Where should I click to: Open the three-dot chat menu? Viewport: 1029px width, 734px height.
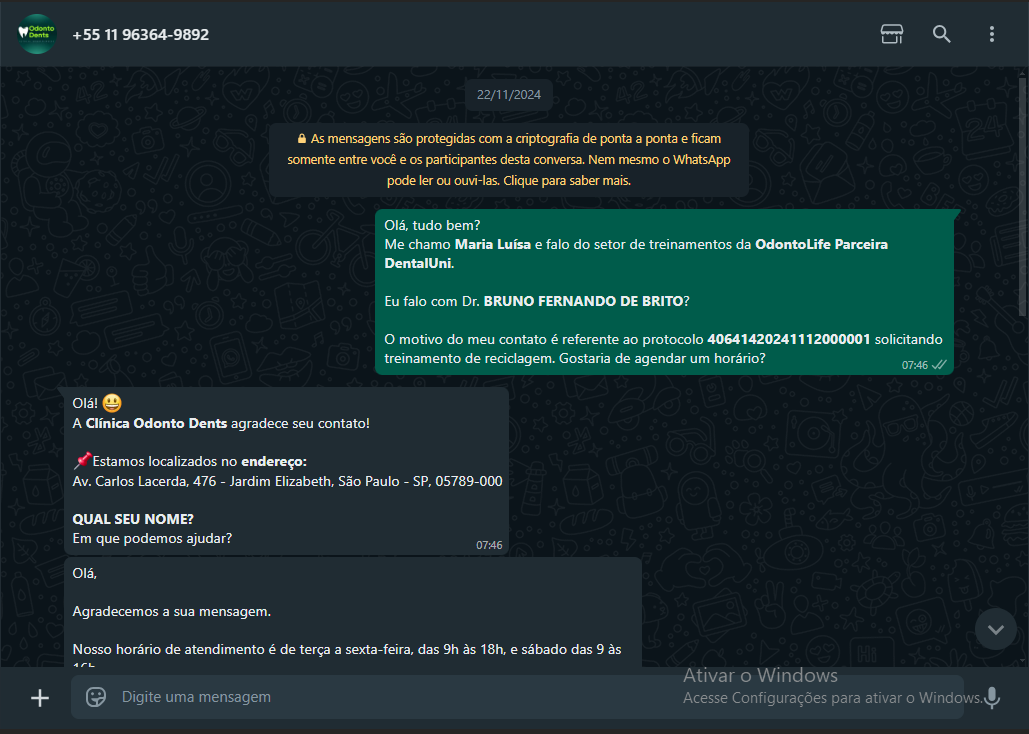(991, 34)
